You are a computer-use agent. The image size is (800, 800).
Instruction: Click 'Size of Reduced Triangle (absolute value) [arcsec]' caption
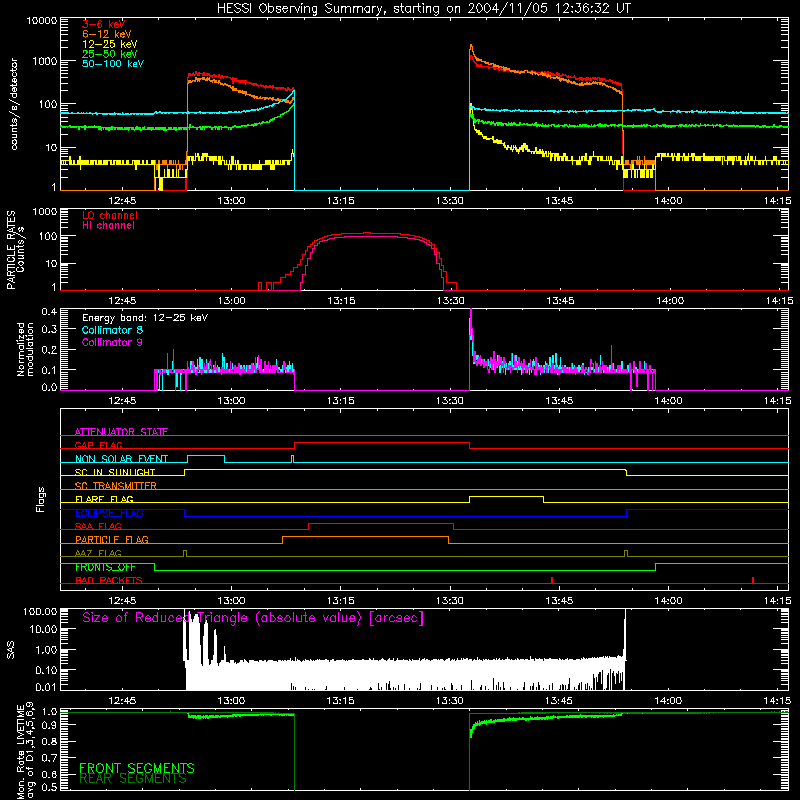coord(253,617)
